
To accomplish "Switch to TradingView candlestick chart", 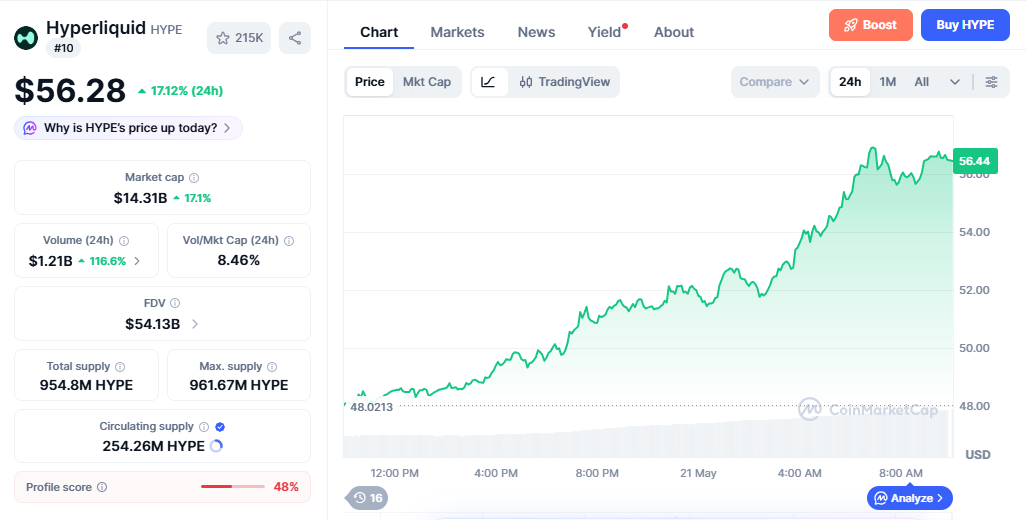I will pos(565,82).
